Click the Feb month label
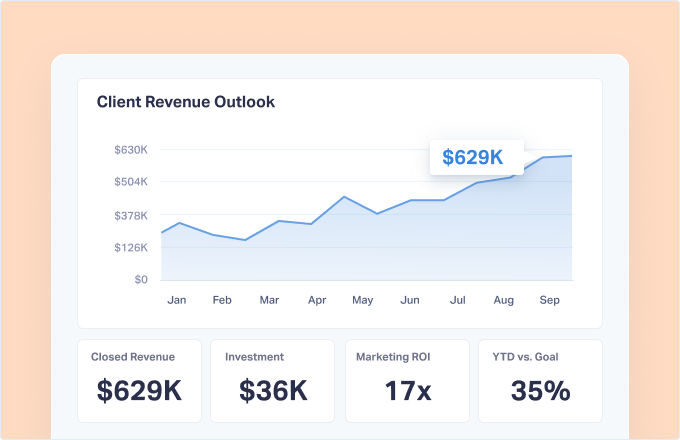The height and width of the screenshot is (440, 680). [x=222, y=300]
